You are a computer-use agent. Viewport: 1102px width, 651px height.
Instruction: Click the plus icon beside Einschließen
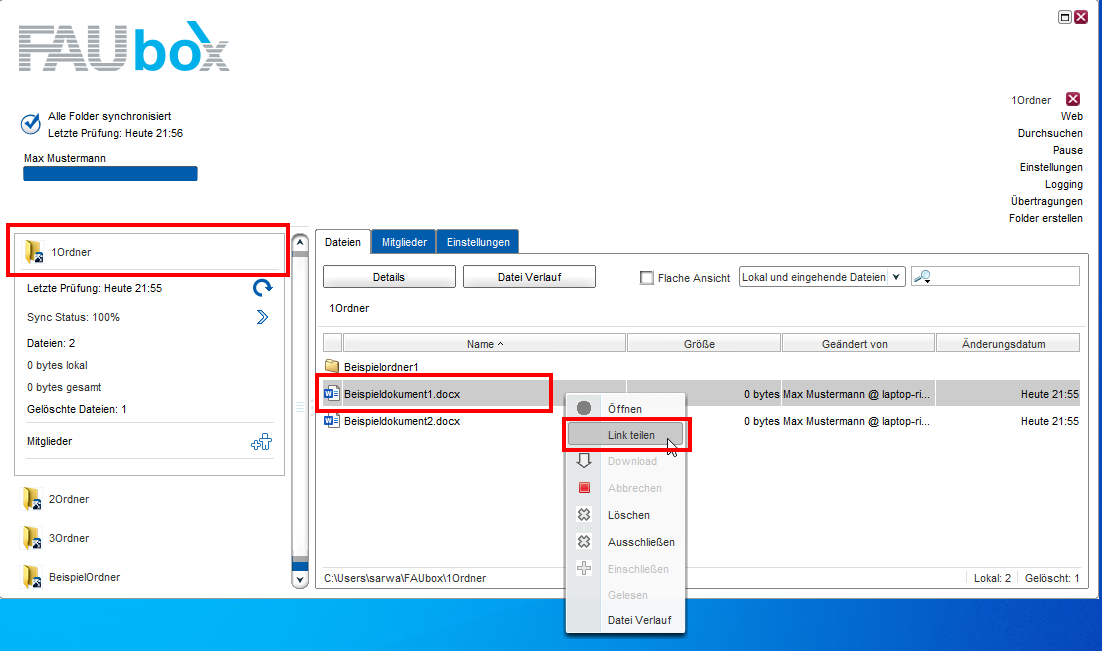[x=584, y=568]
